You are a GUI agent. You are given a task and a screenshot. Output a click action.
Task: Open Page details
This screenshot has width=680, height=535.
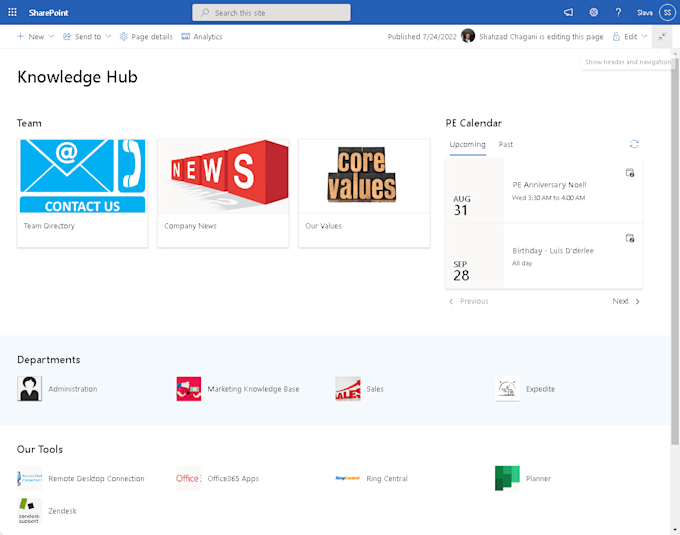[146, 36]
